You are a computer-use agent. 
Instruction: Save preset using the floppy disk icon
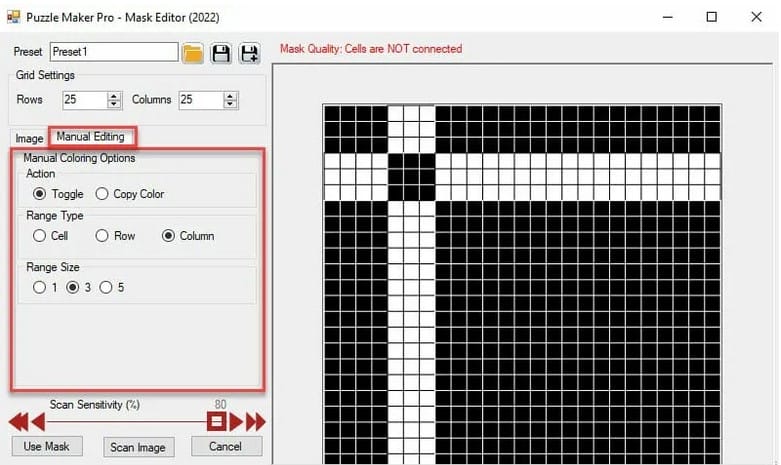coord(221,53)
